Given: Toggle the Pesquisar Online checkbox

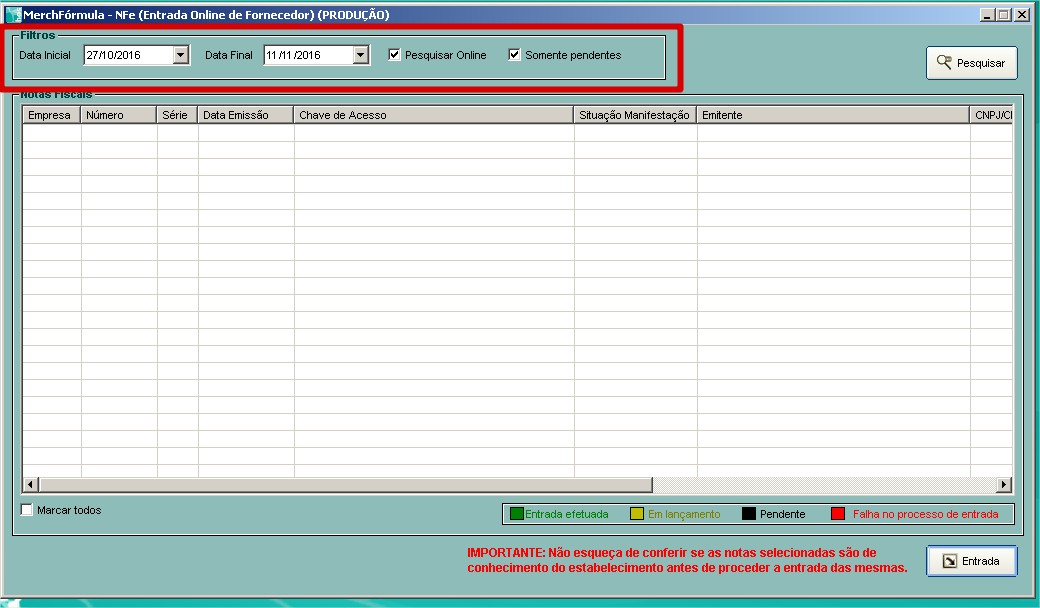Looking at the screenshot, I should [x=395, y=55].
